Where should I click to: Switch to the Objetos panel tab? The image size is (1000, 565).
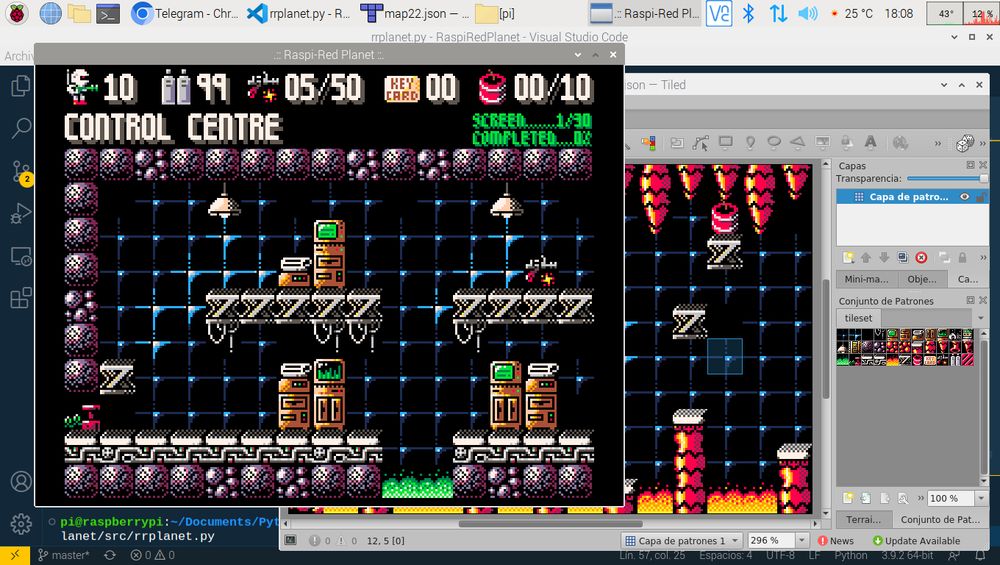tap(922, 279)
